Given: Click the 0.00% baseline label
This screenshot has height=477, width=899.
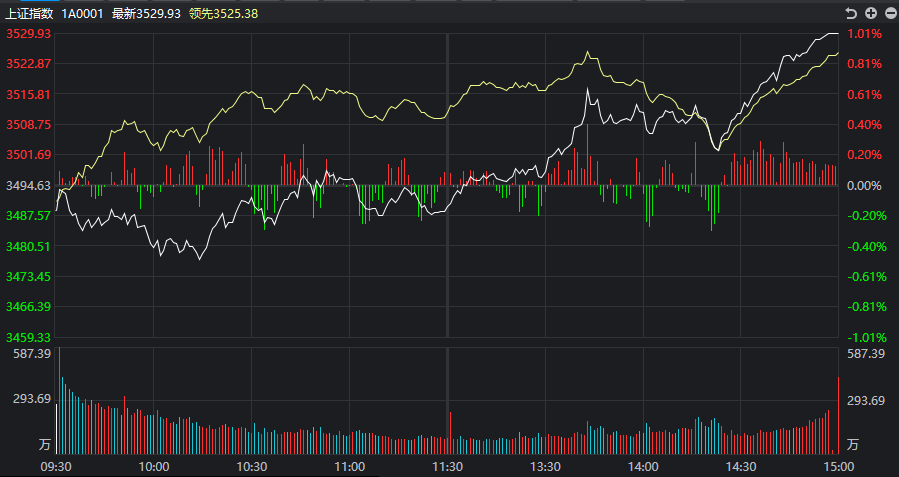Looking at the screenshot, I should tap(865, 185).
